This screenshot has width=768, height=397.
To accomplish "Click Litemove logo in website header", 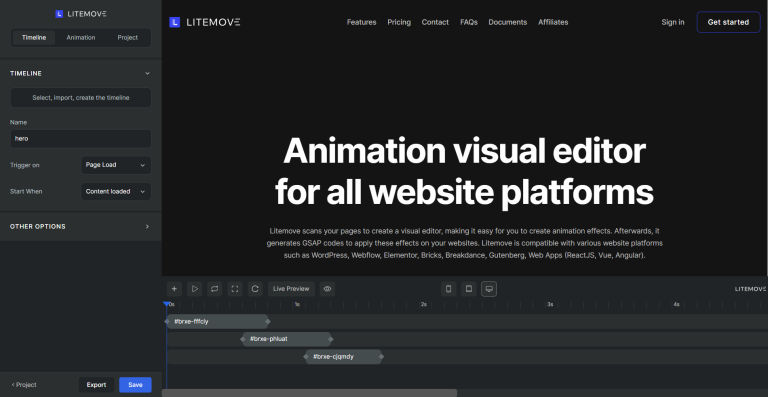I will (205, 22).
